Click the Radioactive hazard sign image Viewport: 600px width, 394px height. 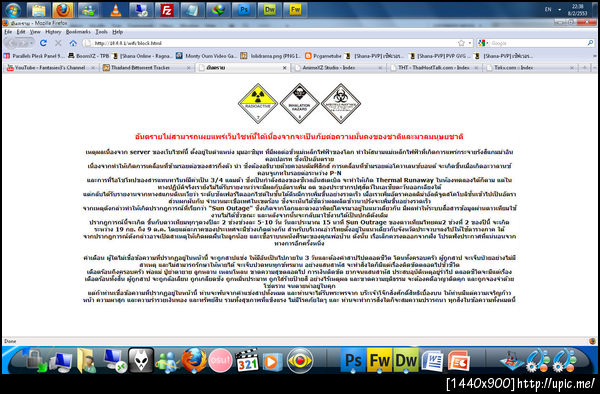pyautogui.click(x=258, y=103)
